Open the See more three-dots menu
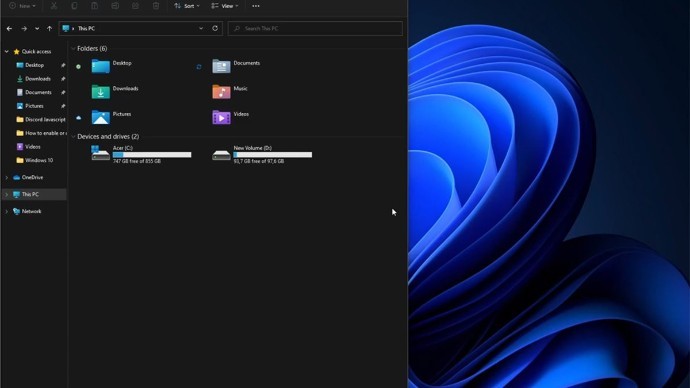Screen dimensions: 690x388 (x=256, y=6)
